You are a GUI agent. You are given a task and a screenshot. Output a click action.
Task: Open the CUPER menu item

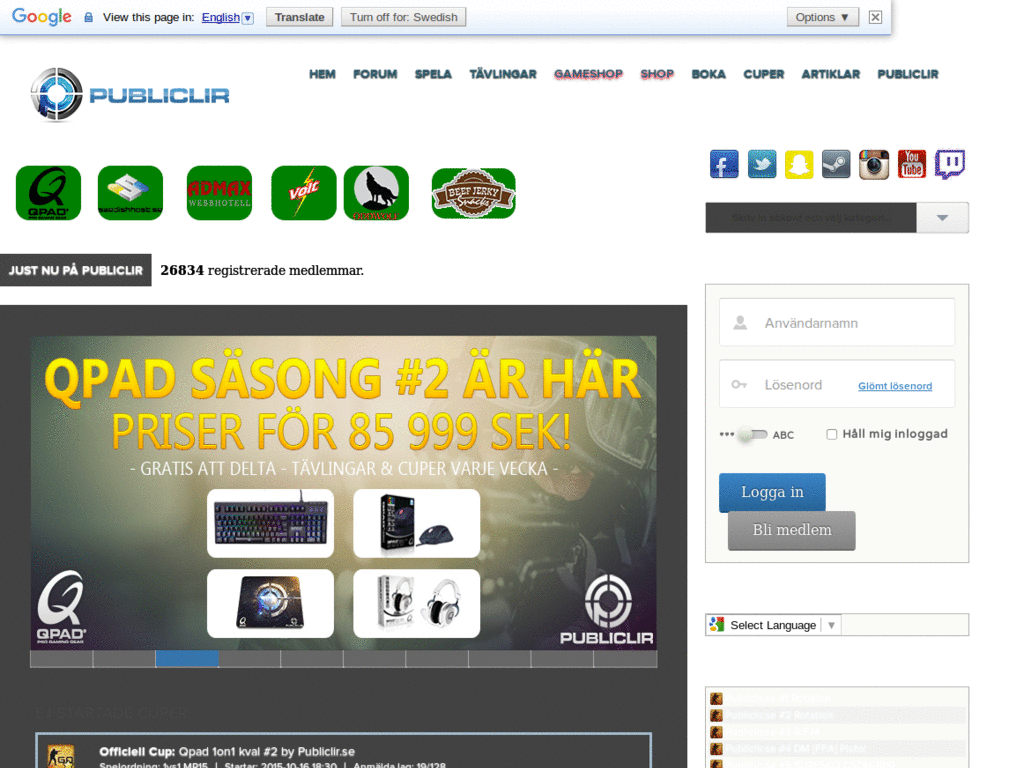tap(763, 74)
